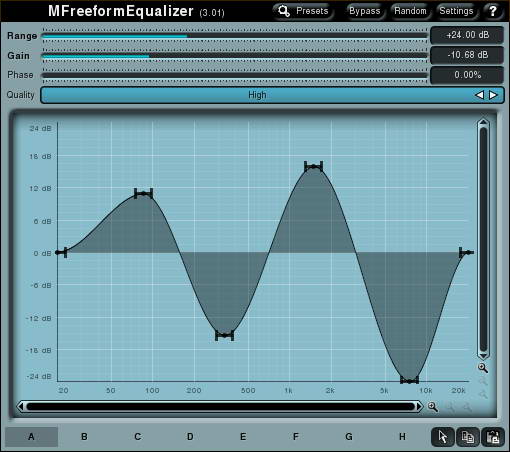
Task: Adjust the Phase slider
Action: [x=234, y=75]
